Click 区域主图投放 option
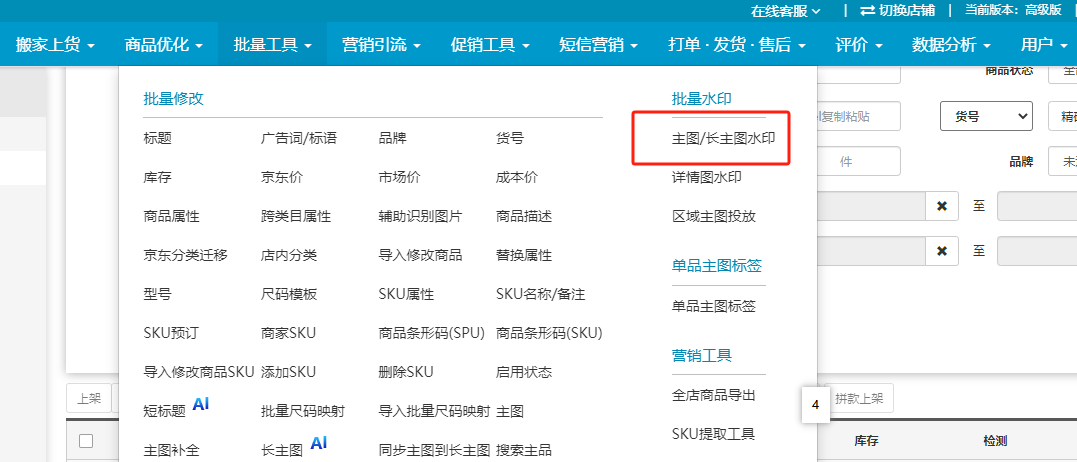Image resolution: width=1077 pixels, height=462 pixels. click(x=713, y=216)
